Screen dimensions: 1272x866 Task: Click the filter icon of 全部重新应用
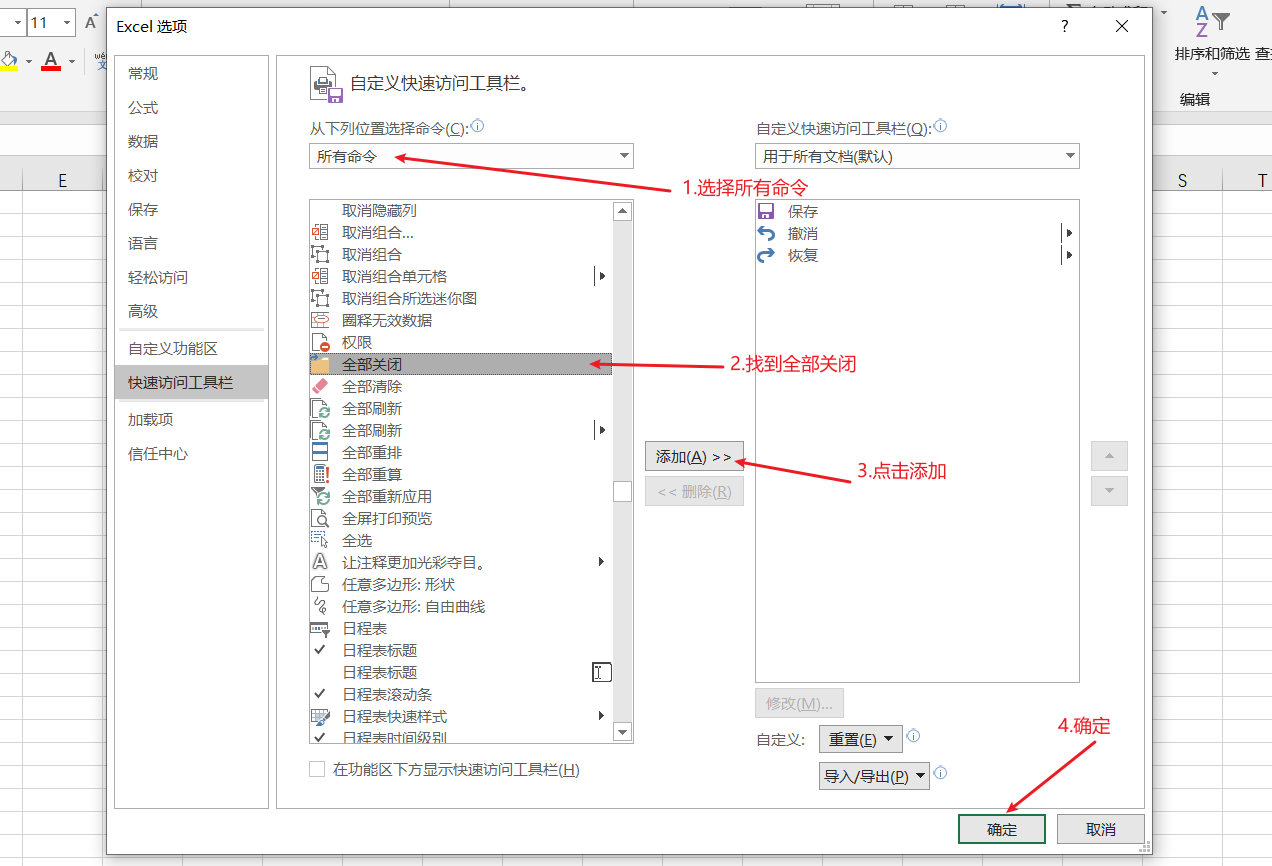click(x=320, y=496)
